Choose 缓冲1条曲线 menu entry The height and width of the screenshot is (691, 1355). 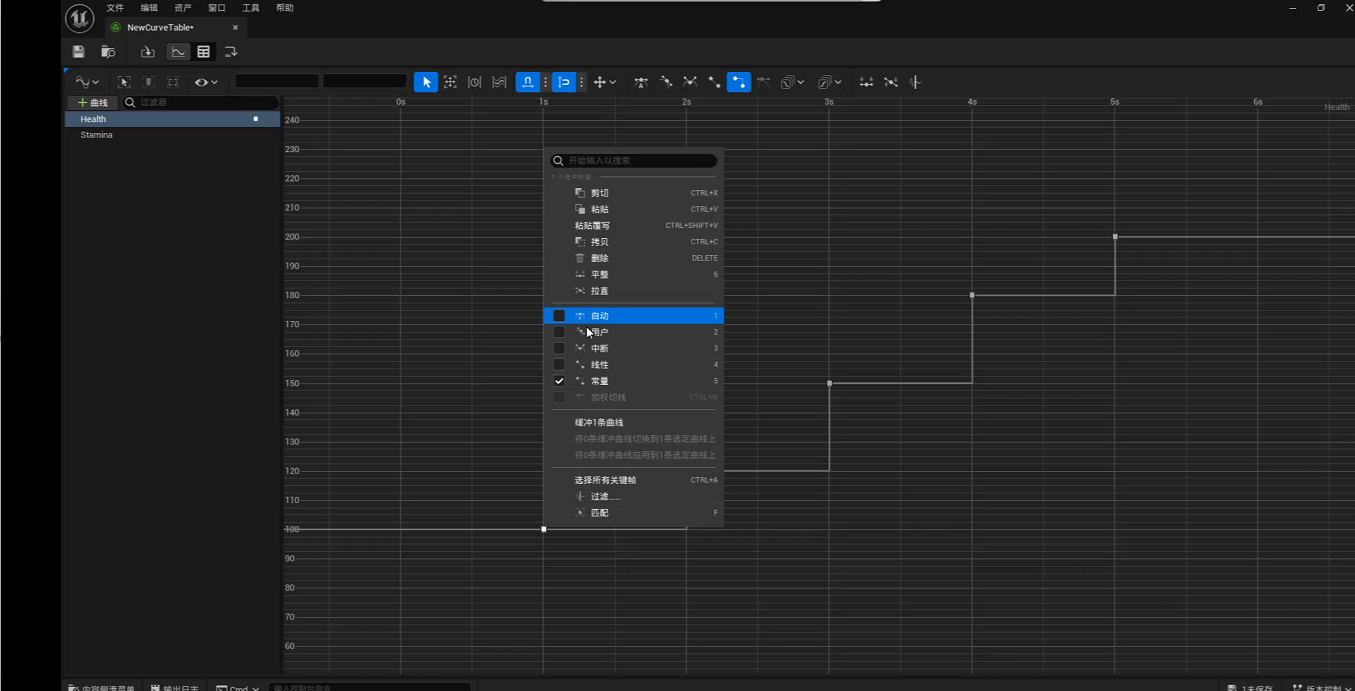click(x=634, y=422)
